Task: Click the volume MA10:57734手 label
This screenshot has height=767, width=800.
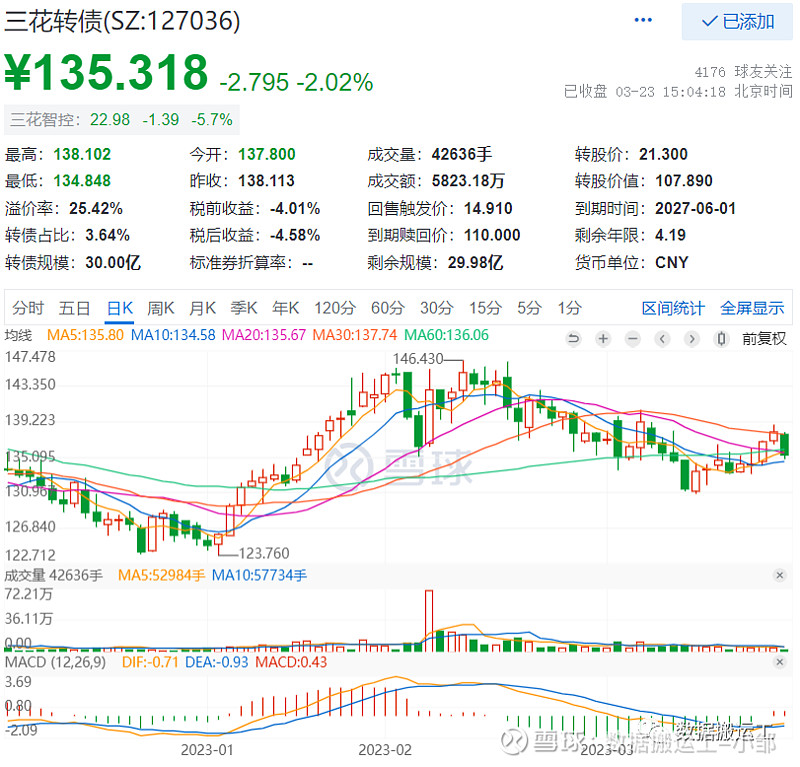Action: (260, 576)
